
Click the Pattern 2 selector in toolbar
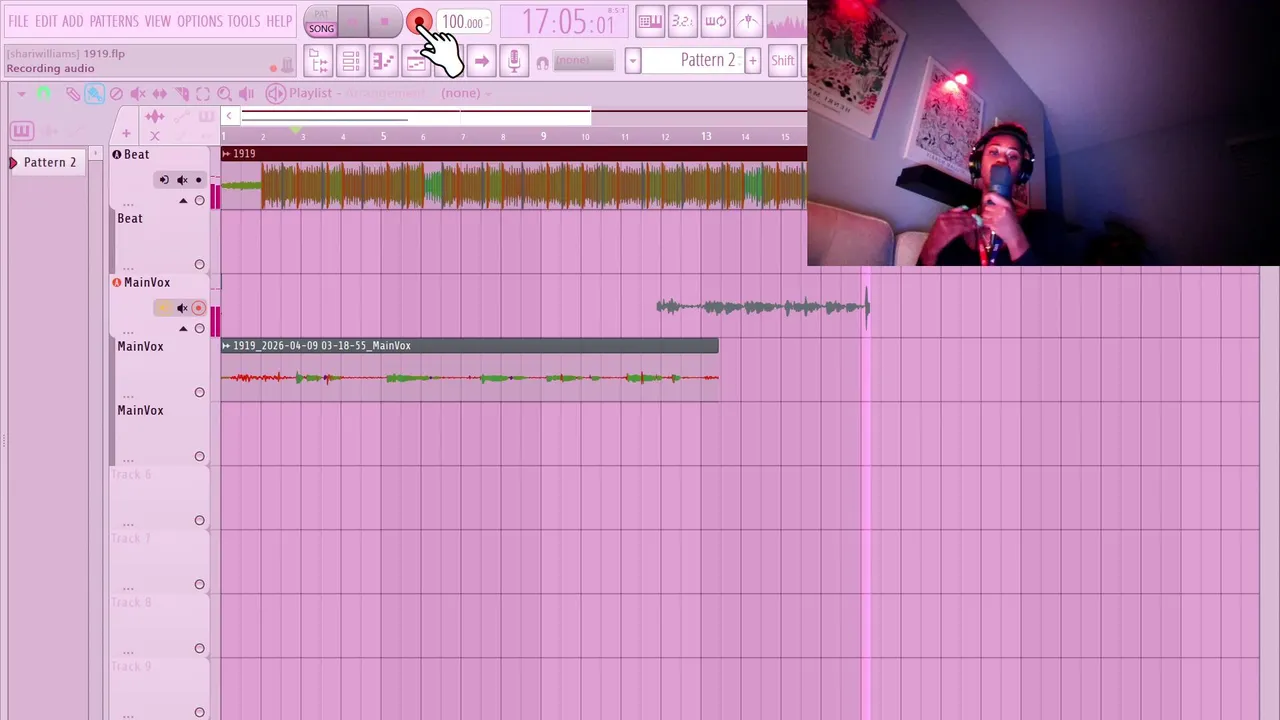pos(692,60)
